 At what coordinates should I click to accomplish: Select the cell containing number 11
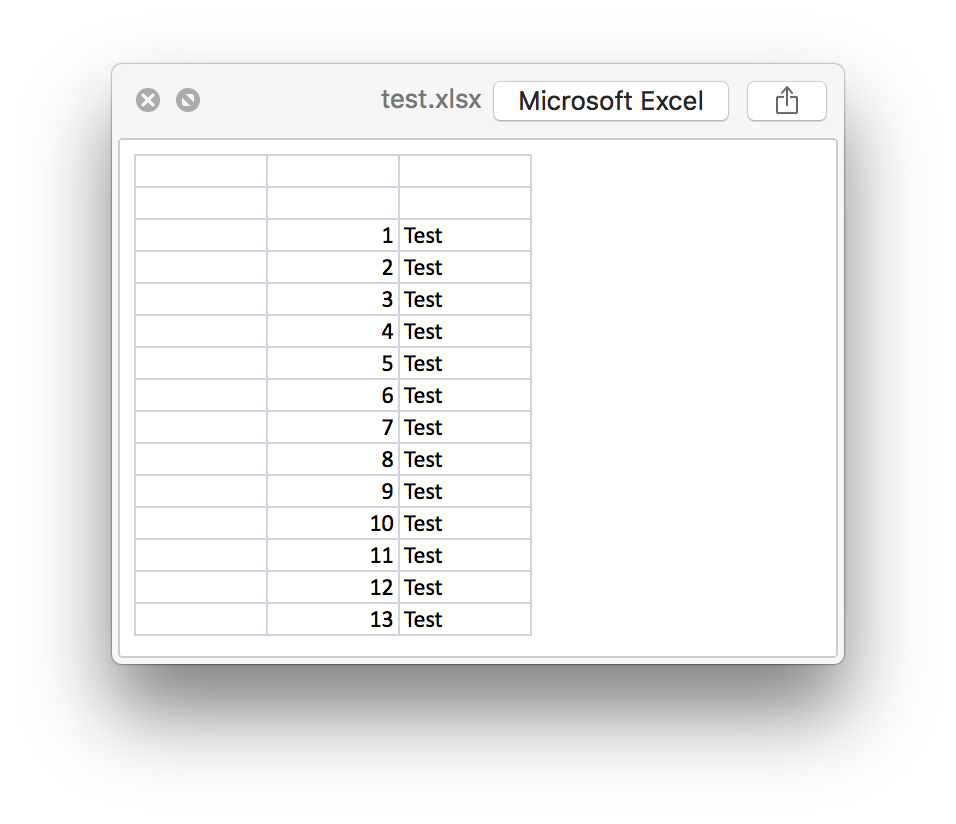pos(333,556)
